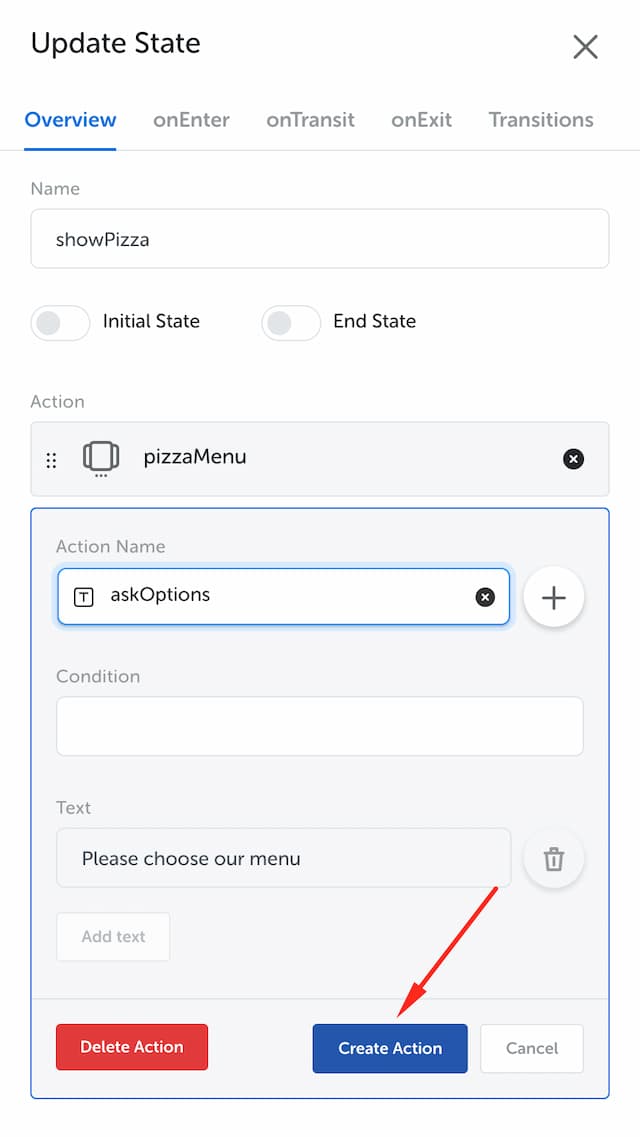Click the Create Action button
The height and width of the screenshot is (1137, 640).
pos(390,1048)
